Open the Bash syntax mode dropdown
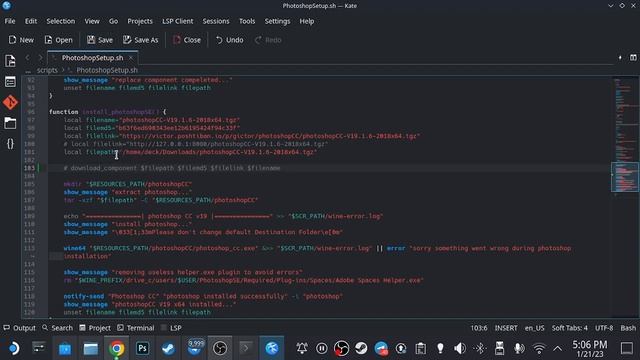 coord(628,328)
